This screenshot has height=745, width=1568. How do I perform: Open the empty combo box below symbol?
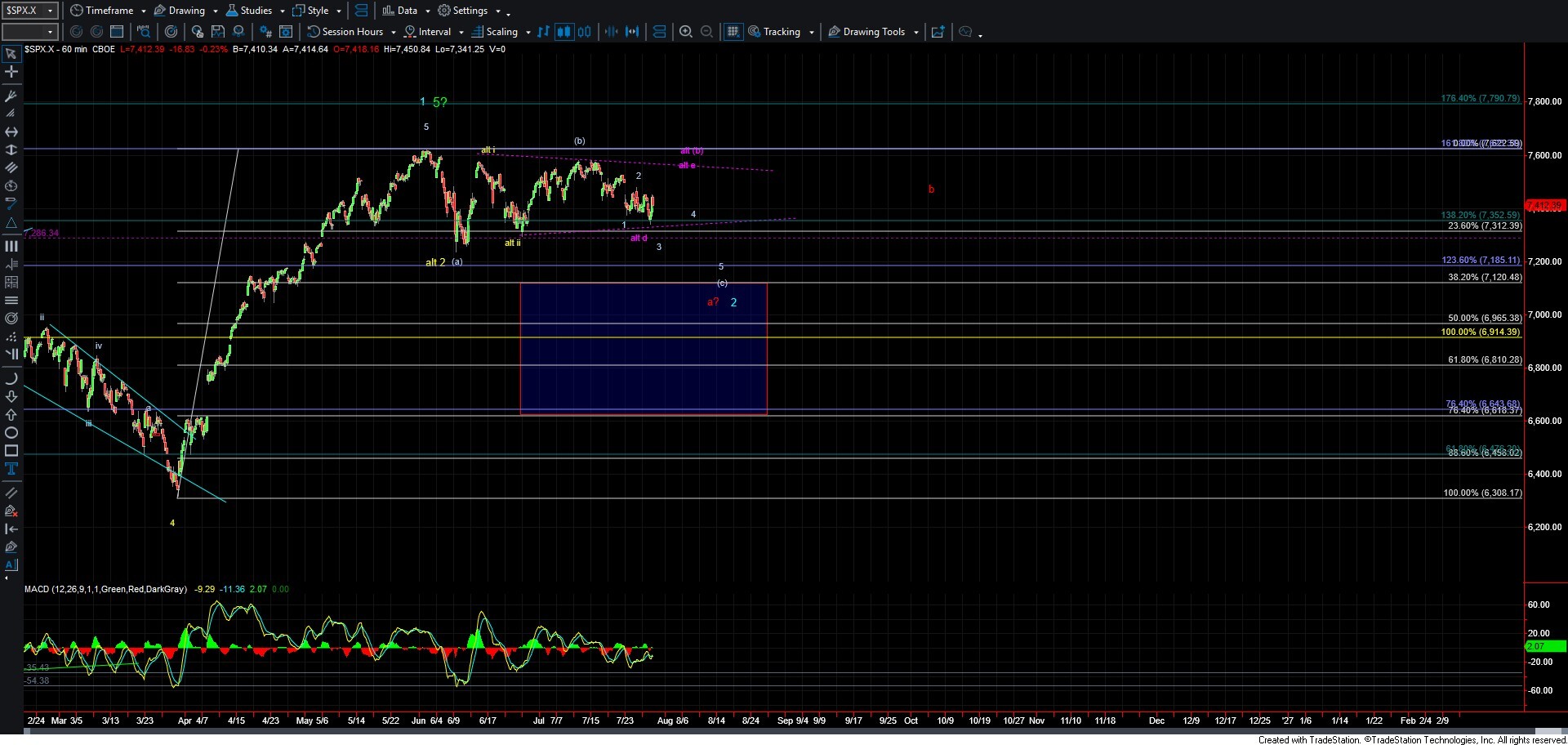pos(29,32)
